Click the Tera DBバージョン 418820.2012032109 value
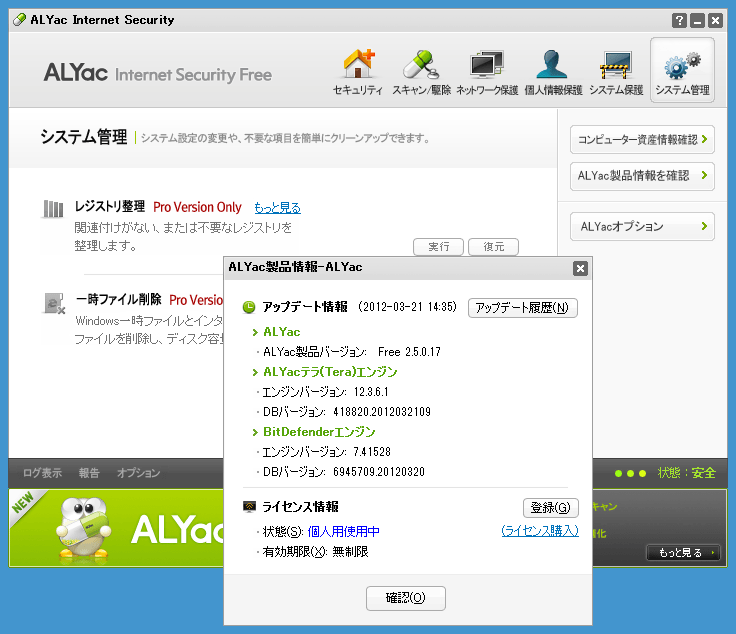 (382, 412)
